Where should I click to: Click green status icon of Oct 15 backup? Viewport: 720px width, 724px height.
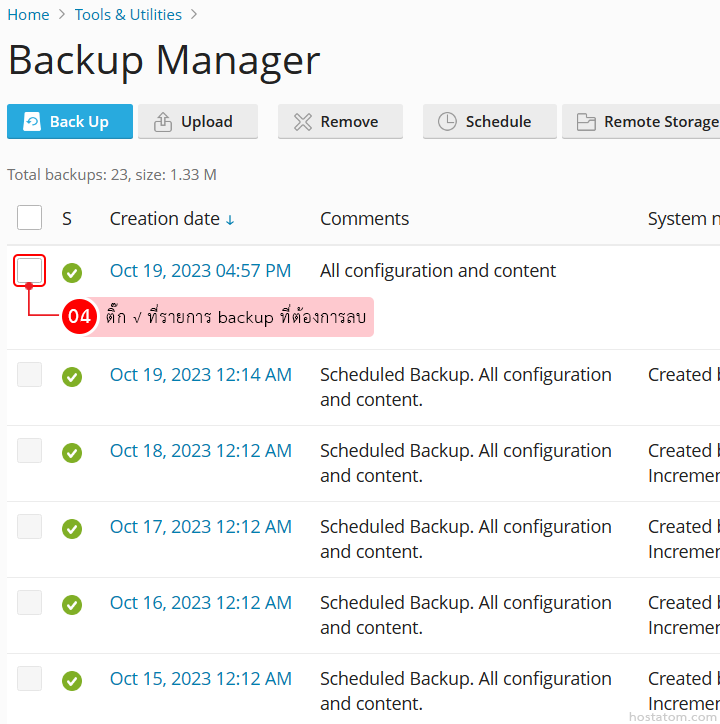coord(72,680)
